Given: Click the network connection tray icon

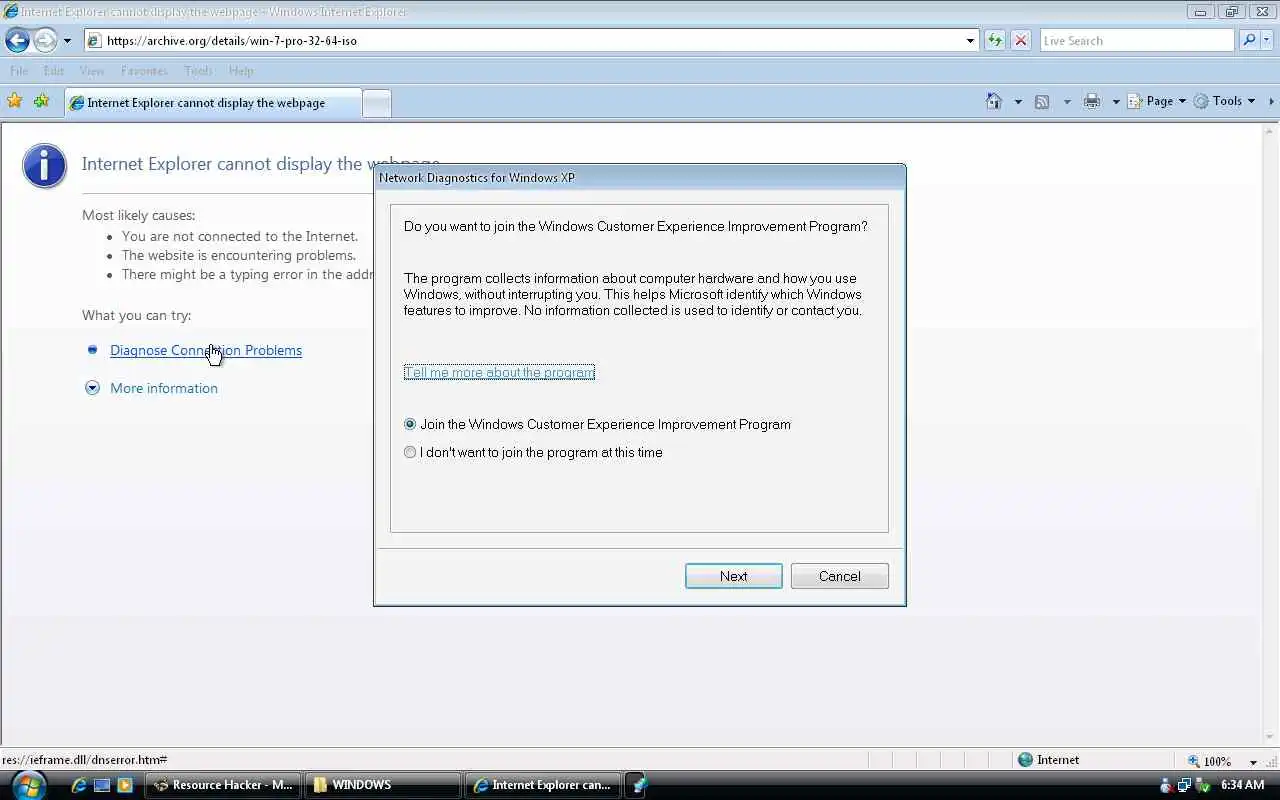Looking at the screenshot, I should (x=1184, y=786).
